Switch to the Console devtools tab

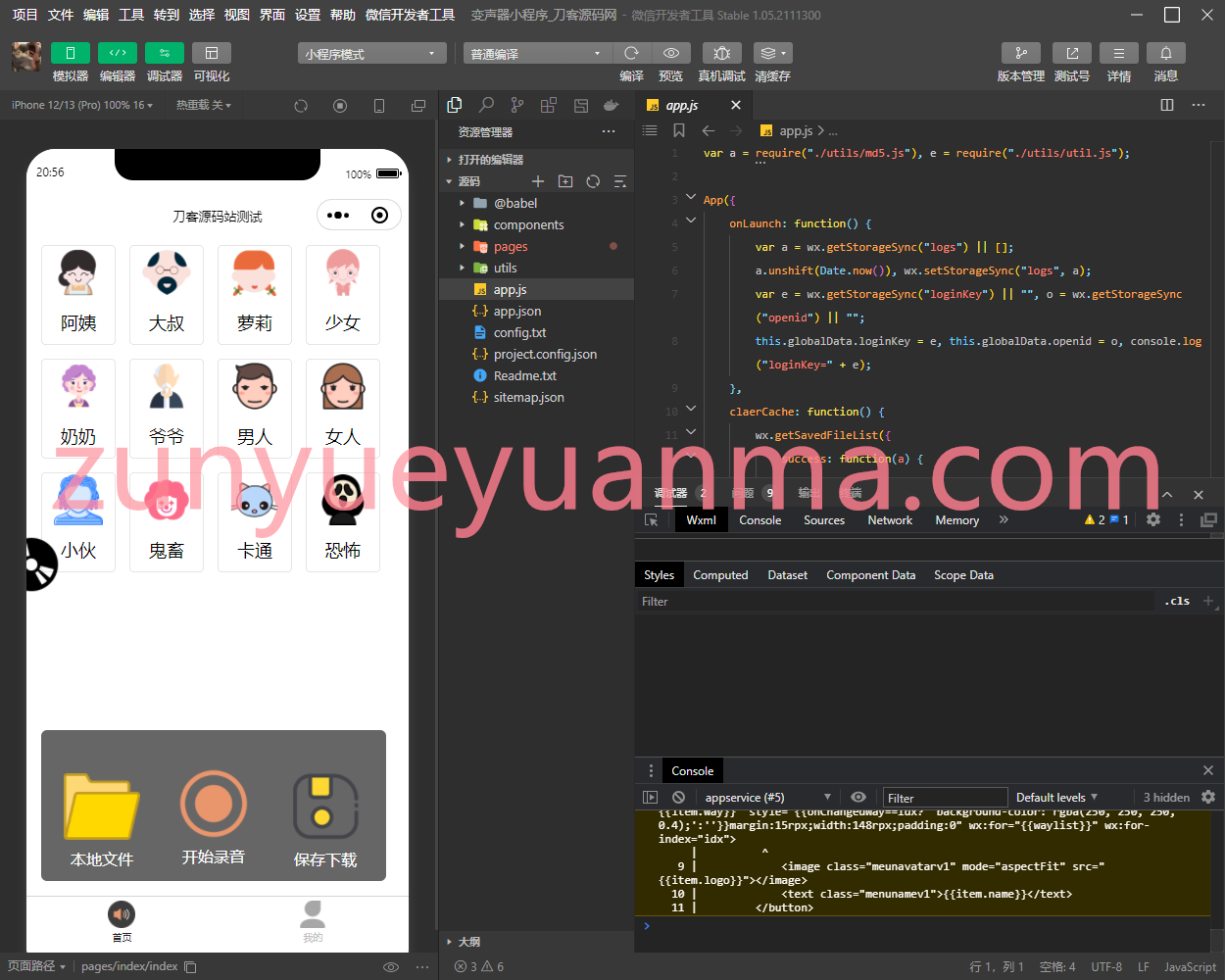point(760,520)
